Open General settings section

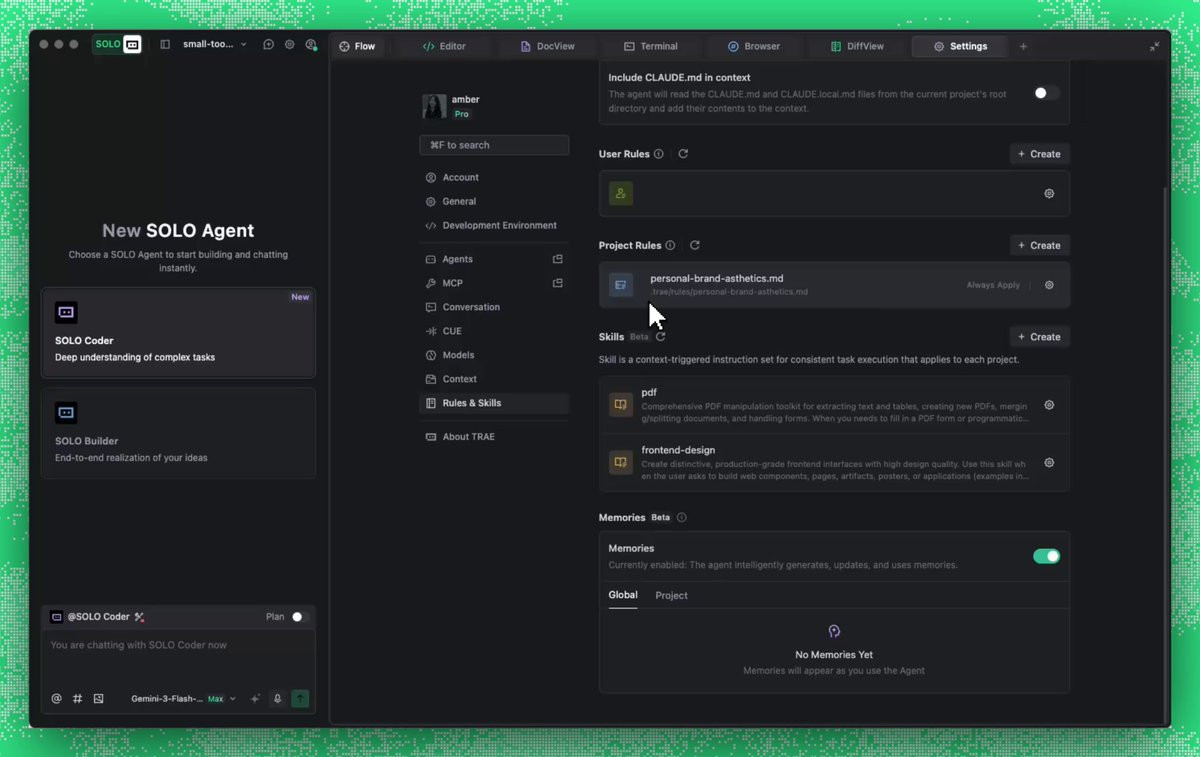[494, 201]
